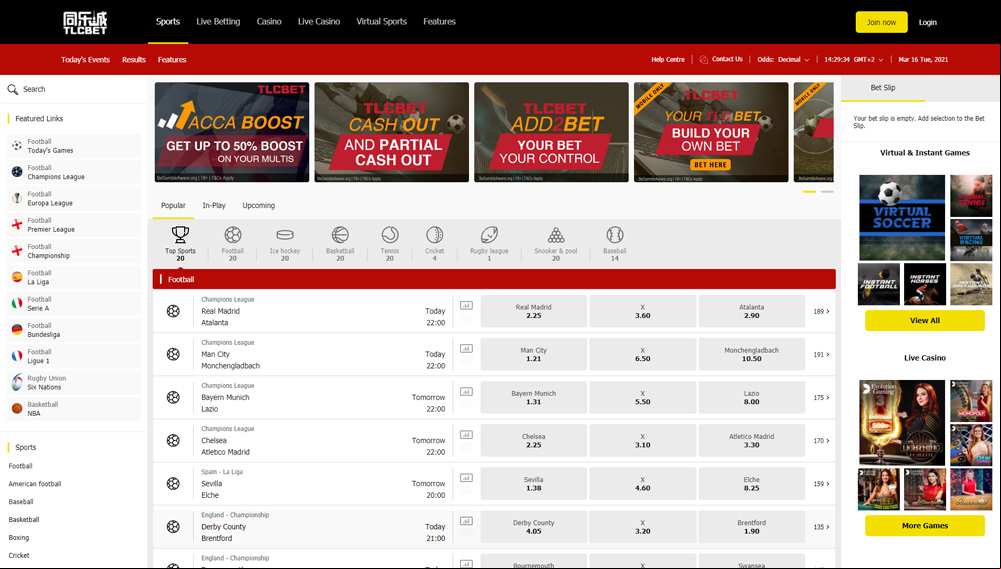This screenshot has width=1001, height=569.
Task: Open the Live Casino menu item
Action: click(319, 22)
